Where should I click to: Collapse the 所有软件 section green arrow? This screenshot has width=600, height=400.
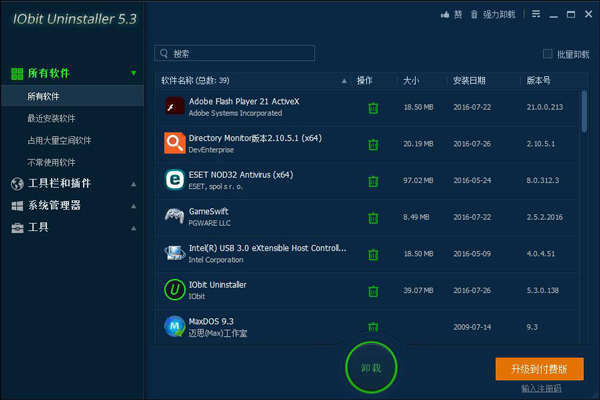tap(134, 73)
